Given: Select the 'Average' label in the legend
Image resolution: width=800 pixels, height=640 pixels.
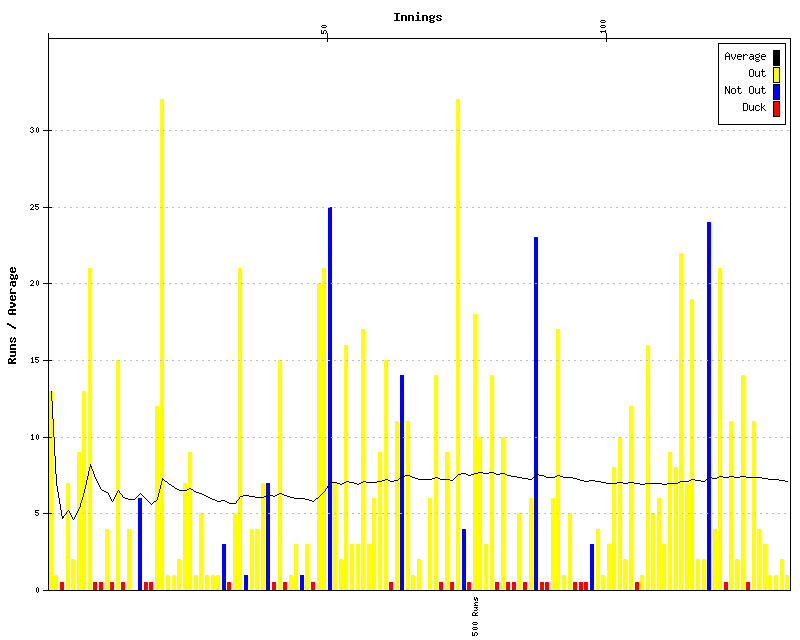Looking at the screenshot, I should [x=745, y=56].
